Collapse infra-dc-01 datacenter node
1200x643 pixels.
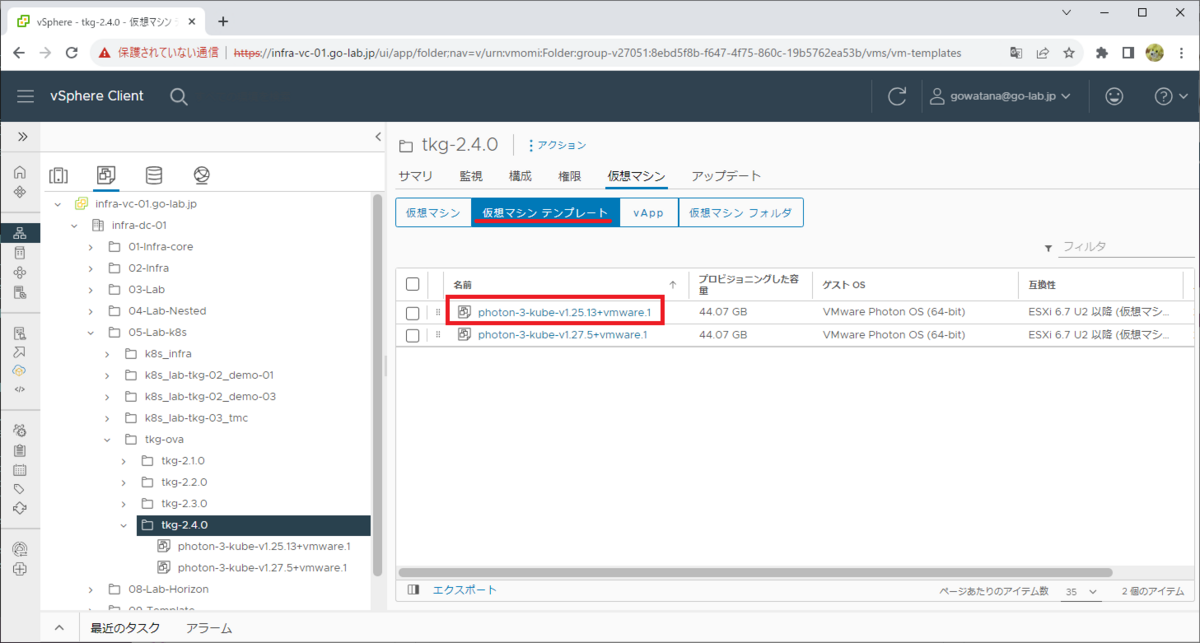point(74,225)
